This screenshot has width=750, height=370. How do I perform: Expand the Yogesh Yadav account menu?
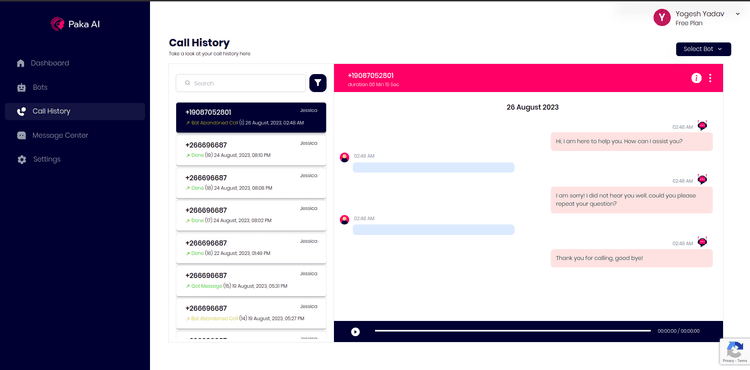[737, 14]
